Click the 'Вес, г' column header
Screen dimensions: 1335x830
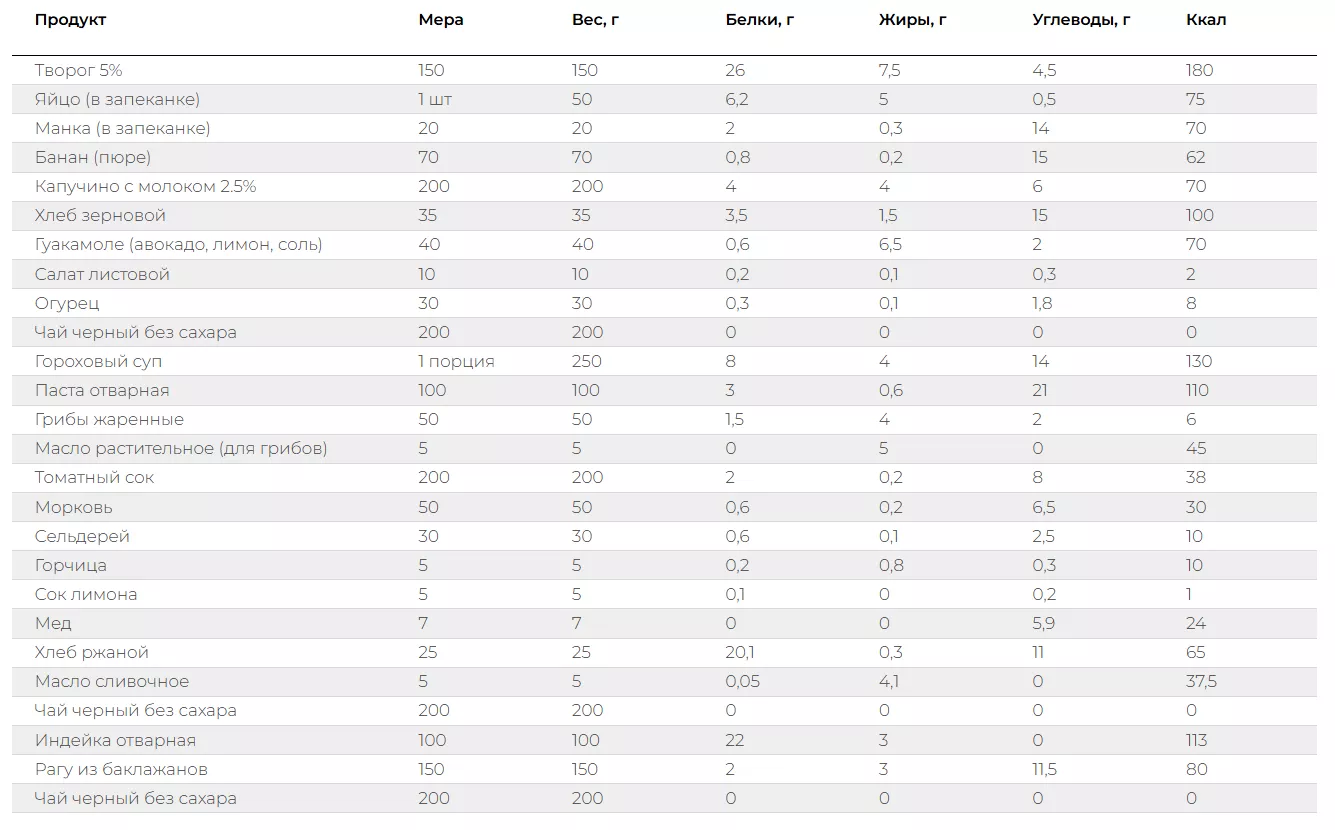595,20
